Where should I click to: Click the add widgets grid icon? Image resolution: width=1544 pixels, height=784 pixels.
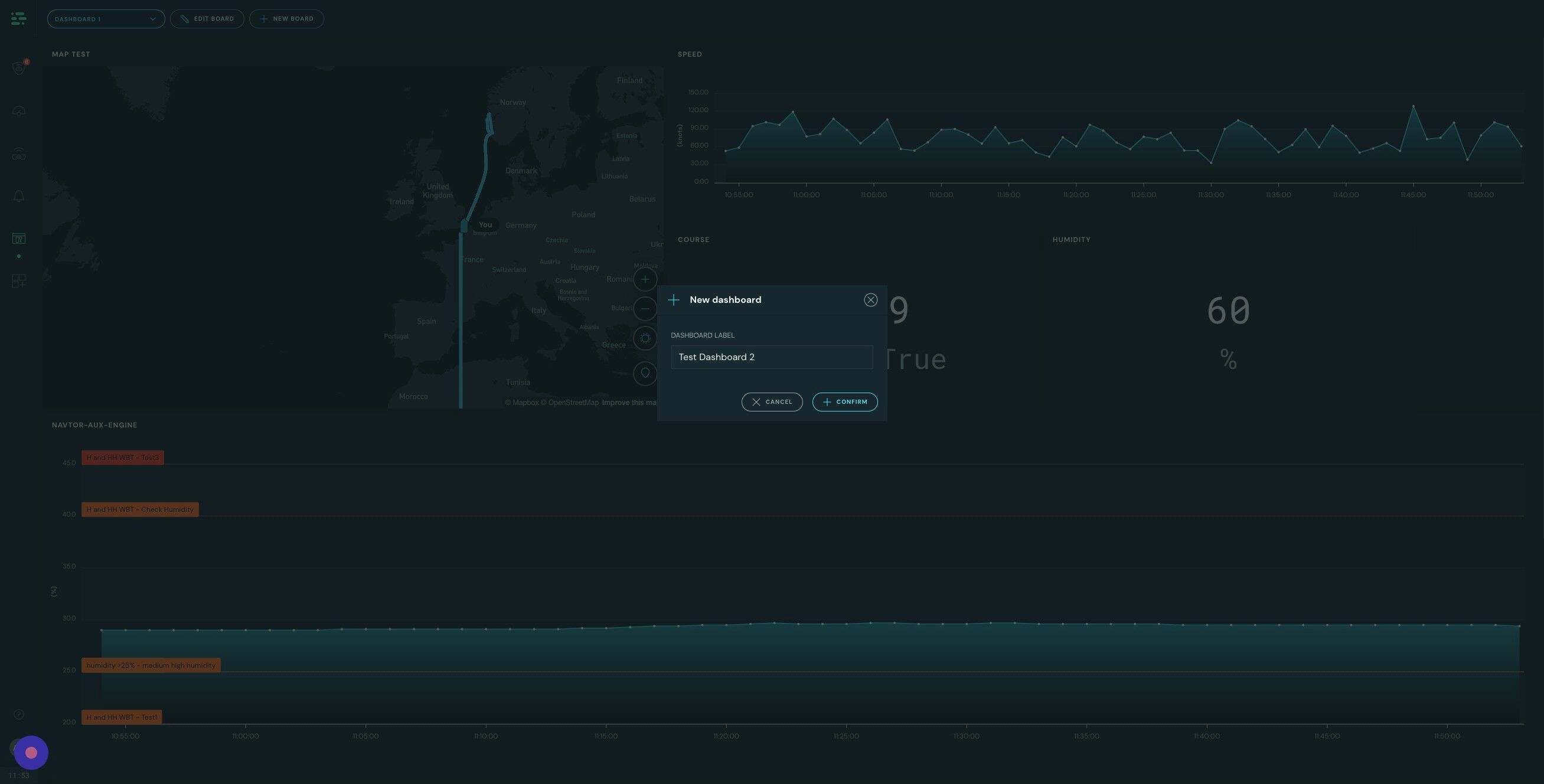(x=18, y=280)
